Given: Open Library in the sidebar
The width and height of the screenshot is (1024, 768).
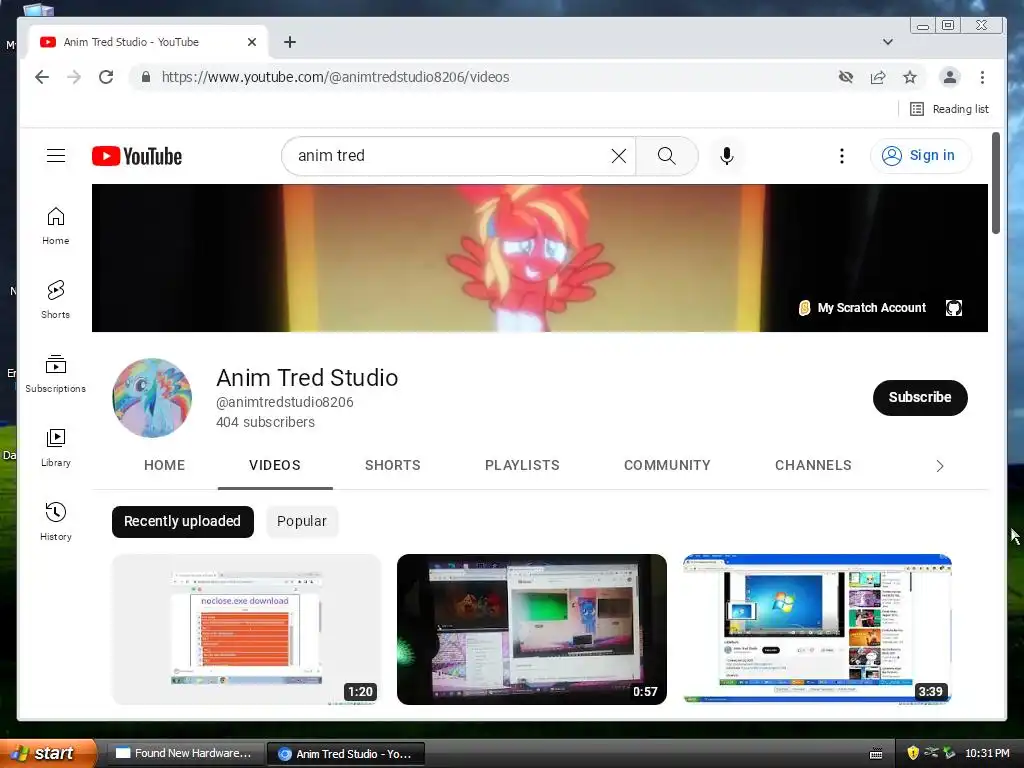Looking at the screenshot, I should point(56,447).
